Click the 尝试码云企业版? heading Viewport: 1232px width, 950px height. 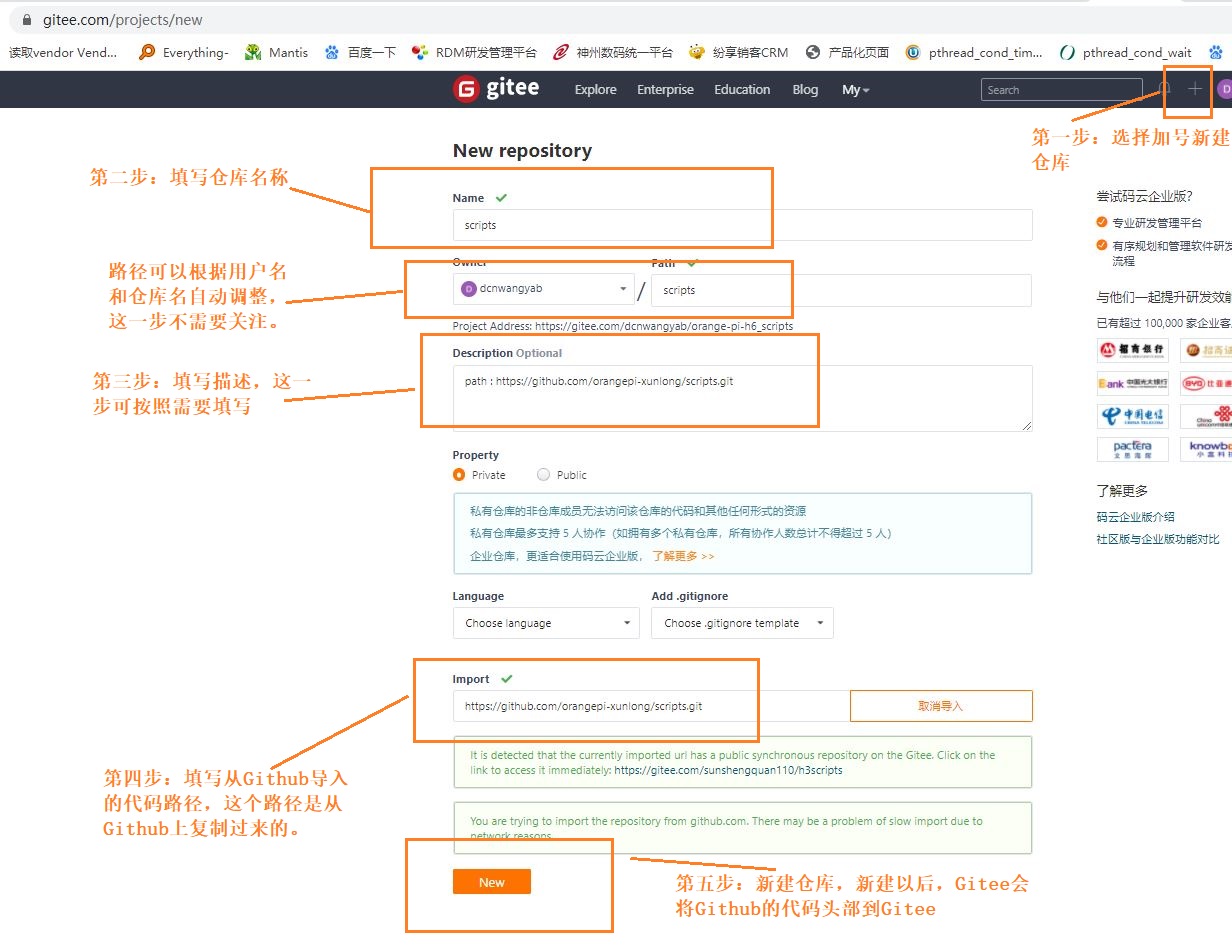[x=1144, y=196]
